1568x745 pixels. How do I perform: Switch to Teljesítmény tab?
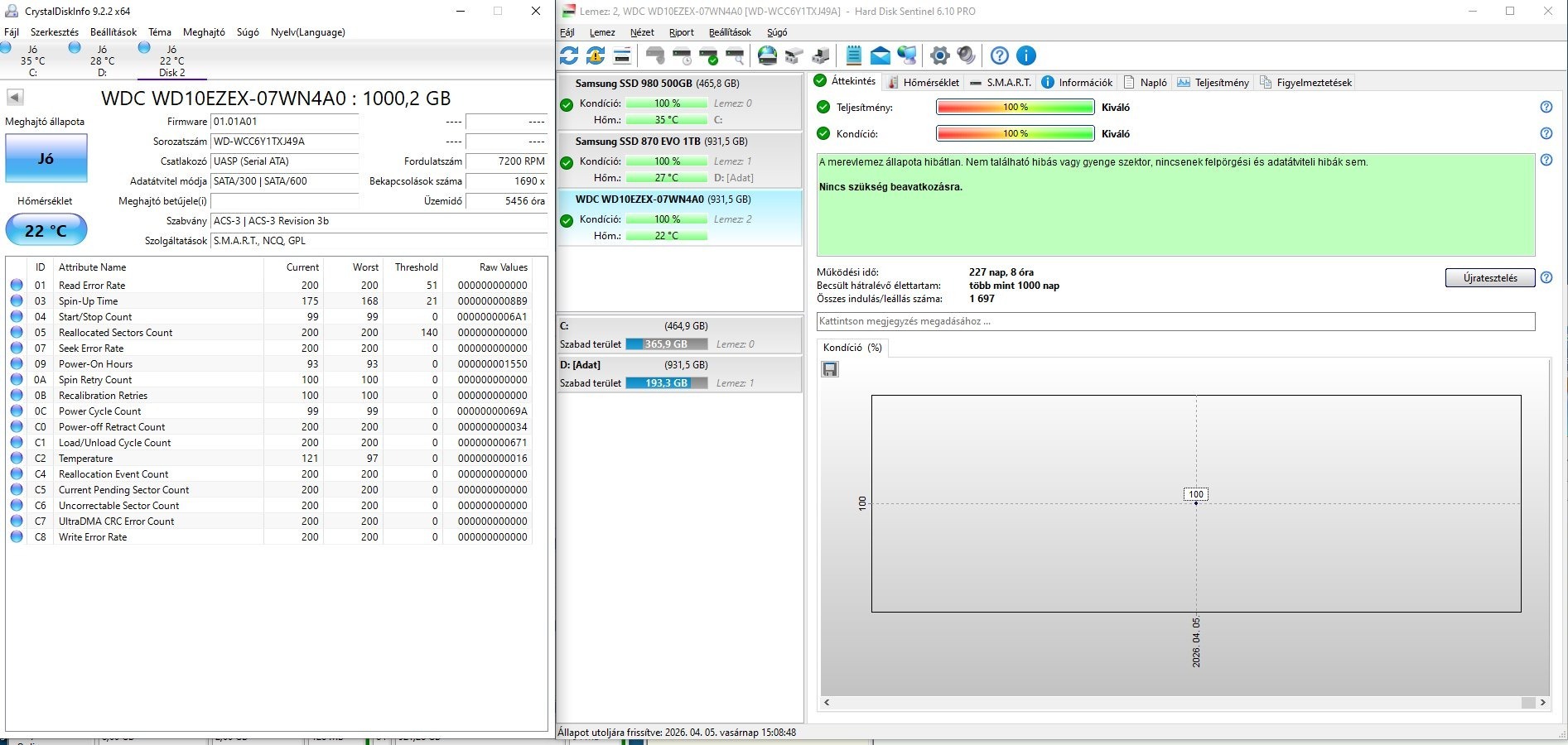pos(1213,82)
